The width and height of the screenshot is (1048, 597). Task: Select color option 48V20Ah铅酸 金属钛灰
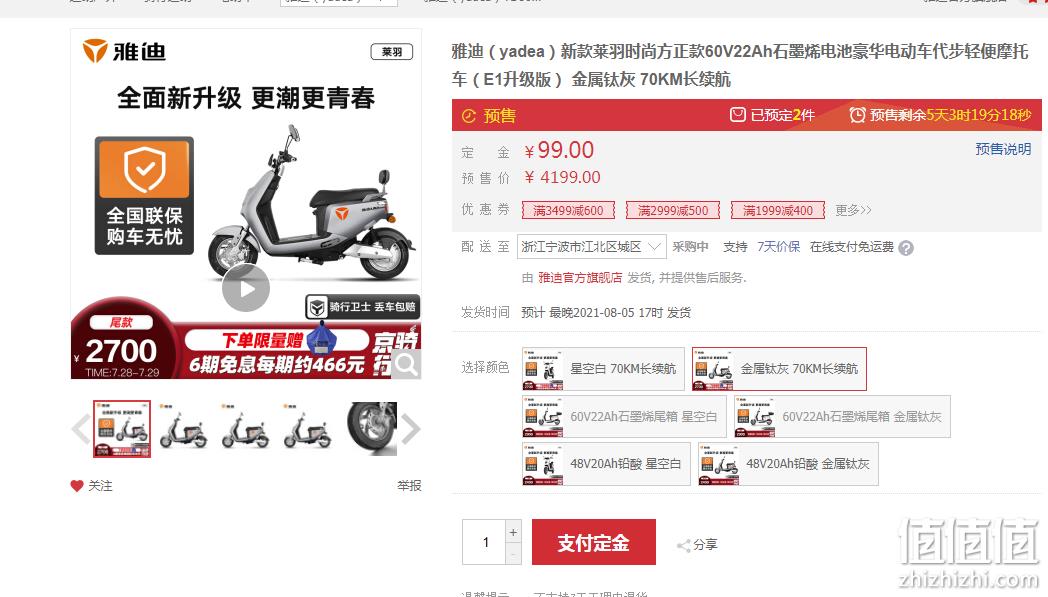tap(788, 464)
